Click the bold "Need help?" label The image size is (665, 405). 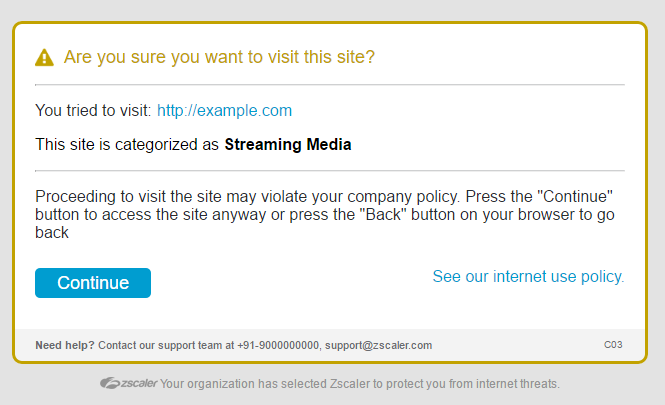tap(65, 345)
